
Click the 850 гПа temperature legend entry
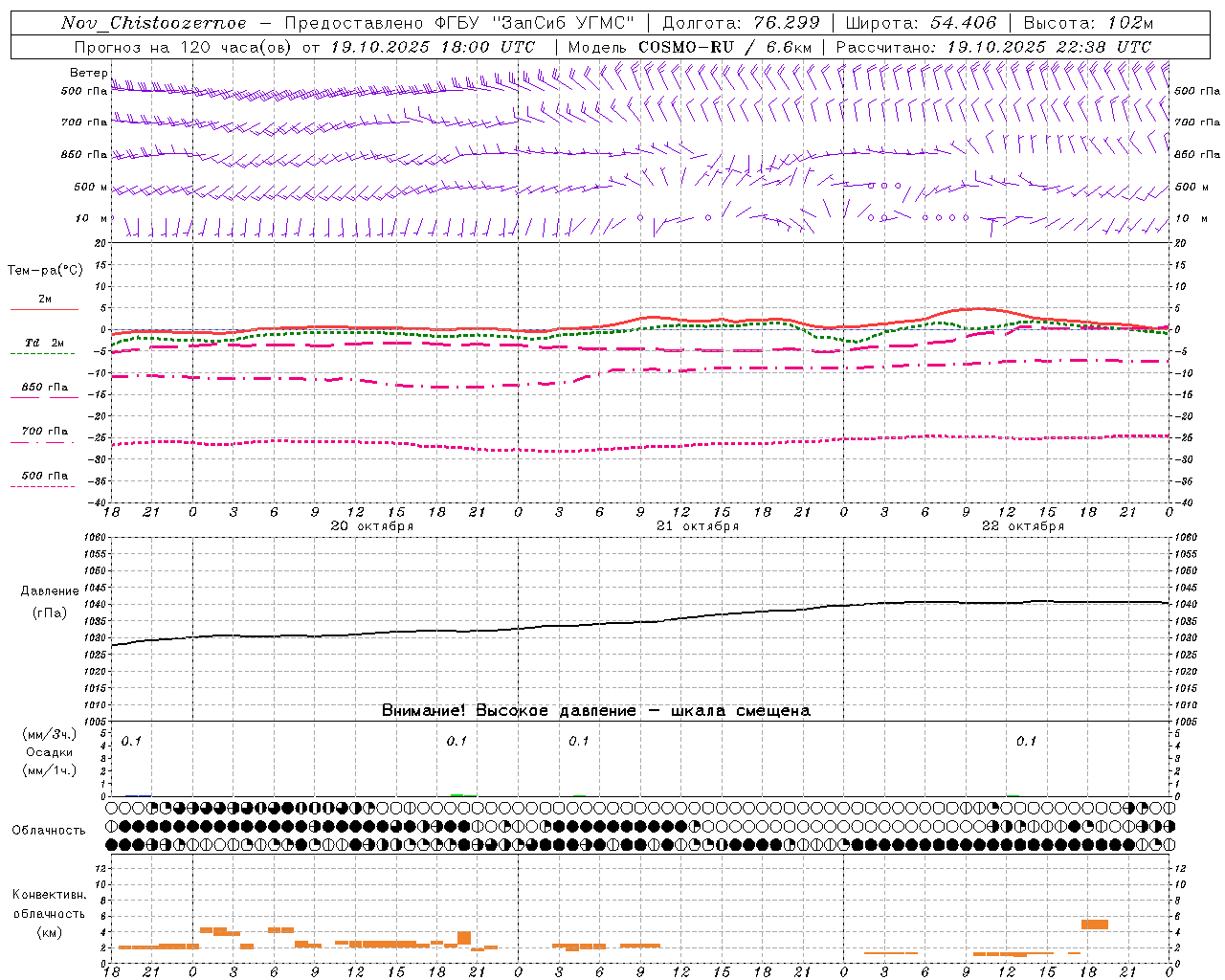[x=45, y=388]
